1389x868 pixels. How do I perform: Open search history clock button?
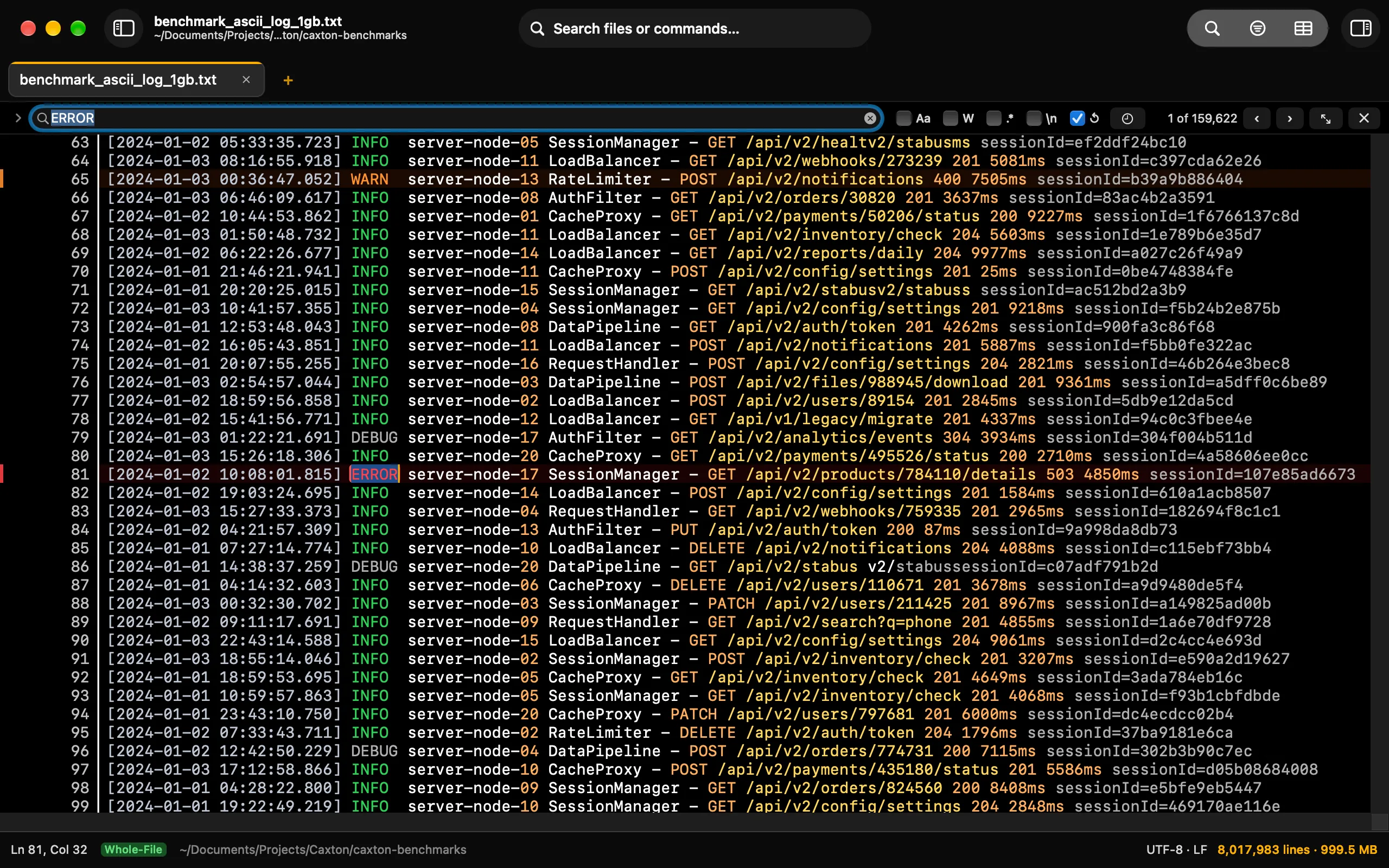pos(1127,118)
